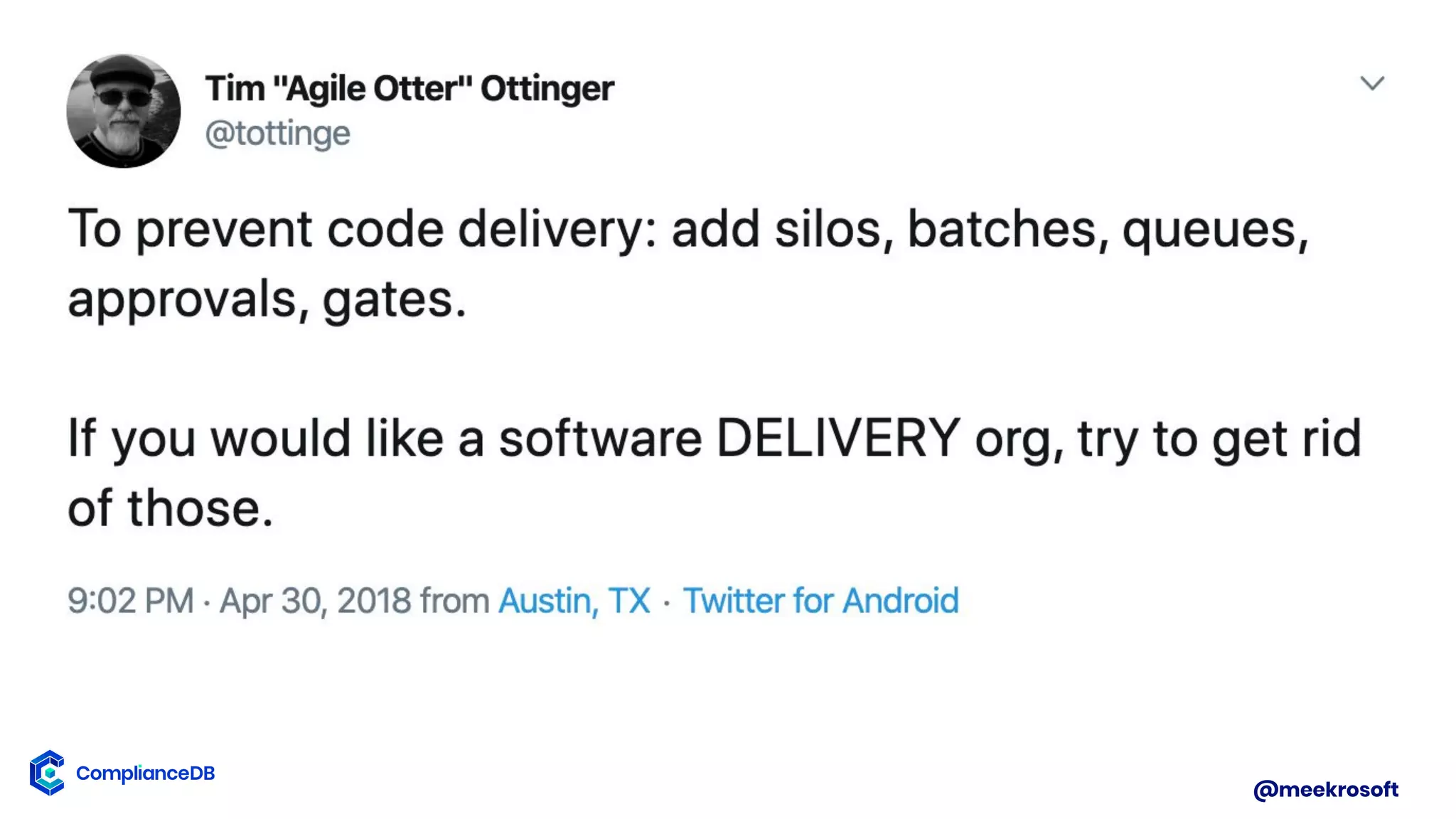The image size is (1456, 819).
Task: Click the word "software" in the tweet
Action: click(600, 439)
